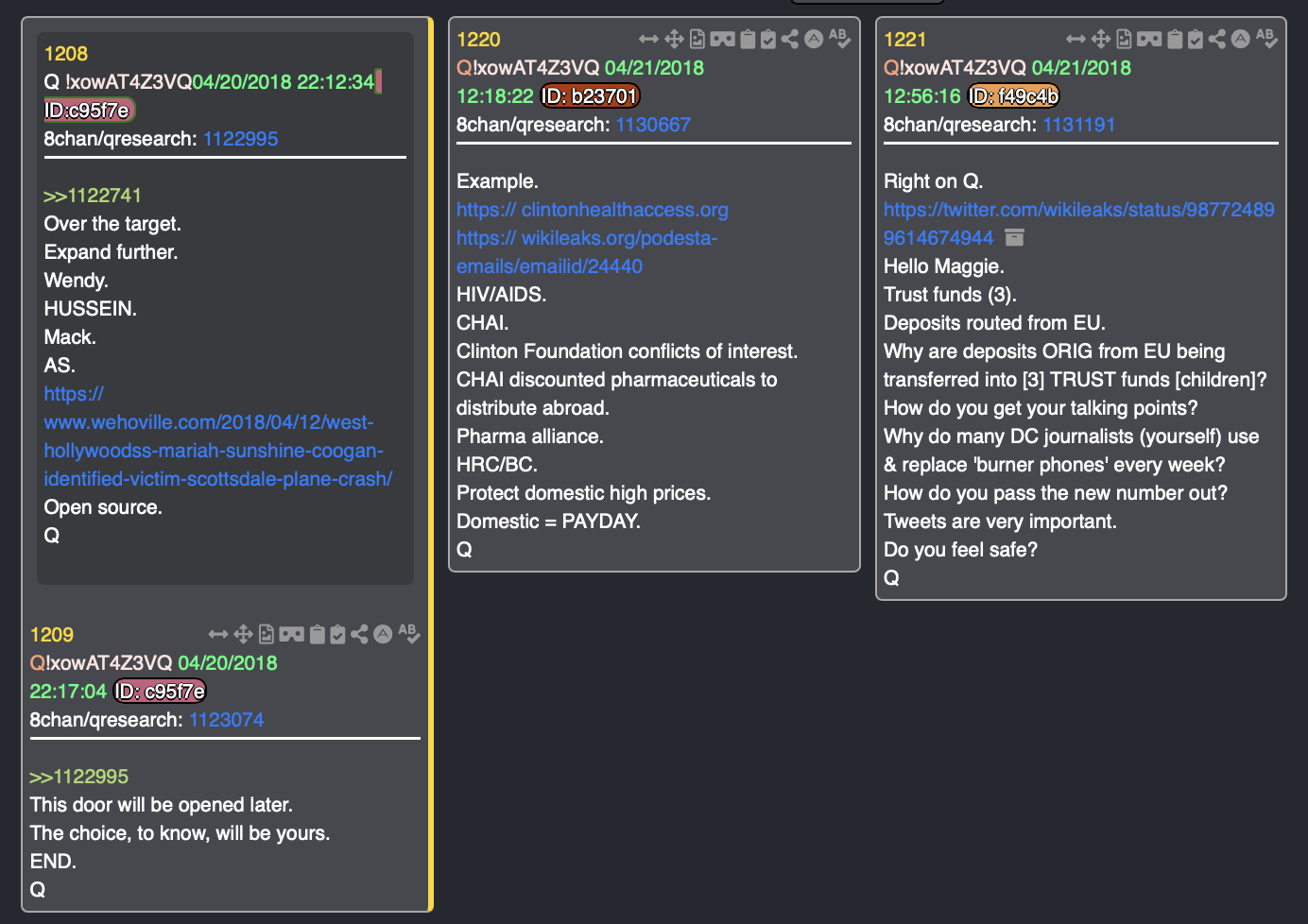Click the AB spellcheck icon on post 1220

click(839, 39)
